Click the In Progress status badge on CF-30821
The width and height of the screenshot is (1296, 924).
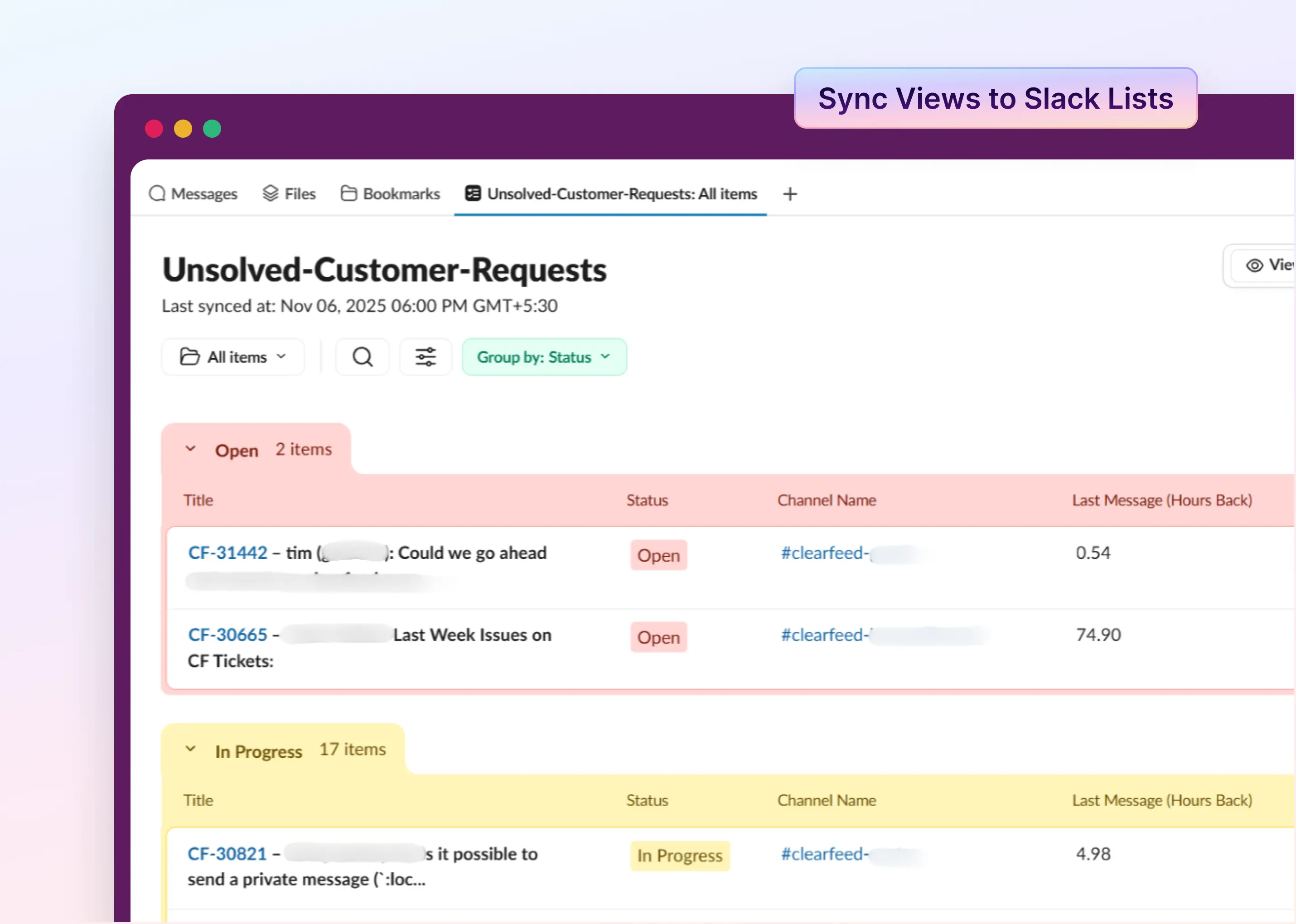680,856
